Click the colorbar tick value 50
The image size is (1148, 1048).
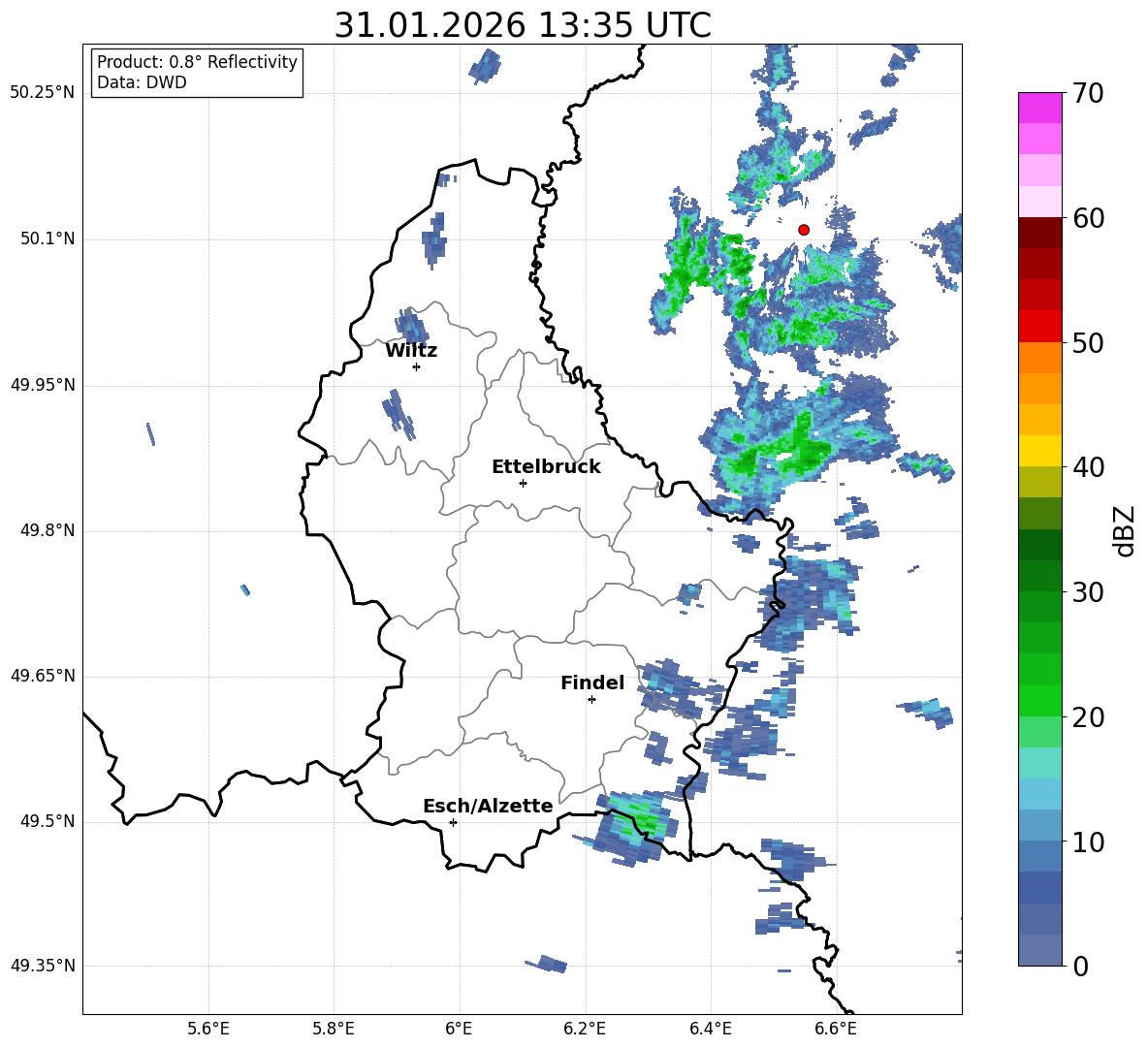pyautogui.click(x=1089, y=342)
